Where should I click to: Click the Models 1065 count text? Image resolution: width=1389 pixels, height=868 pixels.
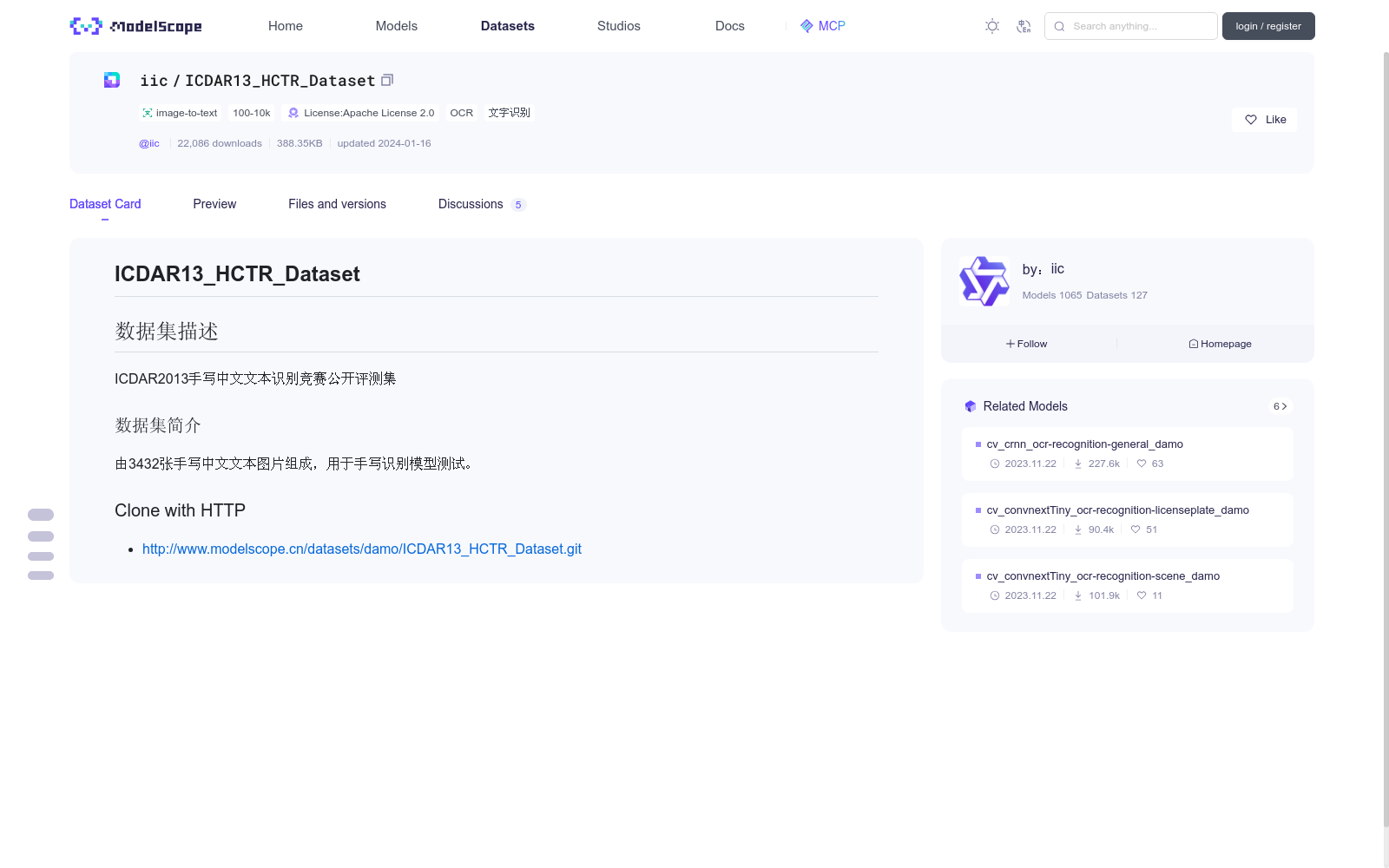[x=1052, y=295]
